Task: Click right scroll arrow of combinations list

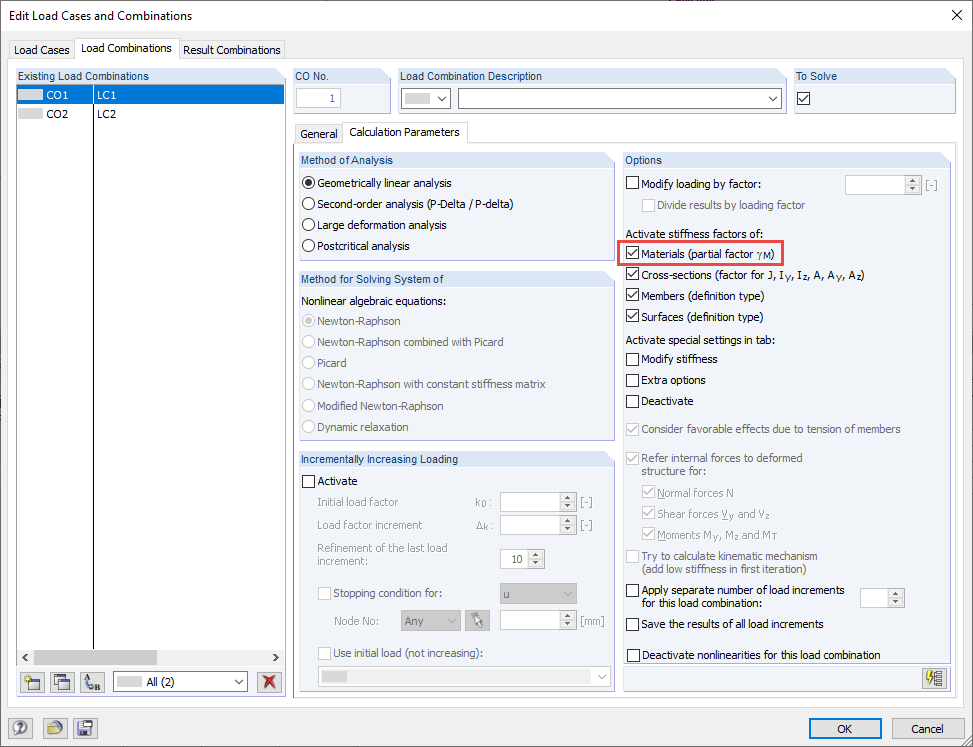Action: click(276, 657)
